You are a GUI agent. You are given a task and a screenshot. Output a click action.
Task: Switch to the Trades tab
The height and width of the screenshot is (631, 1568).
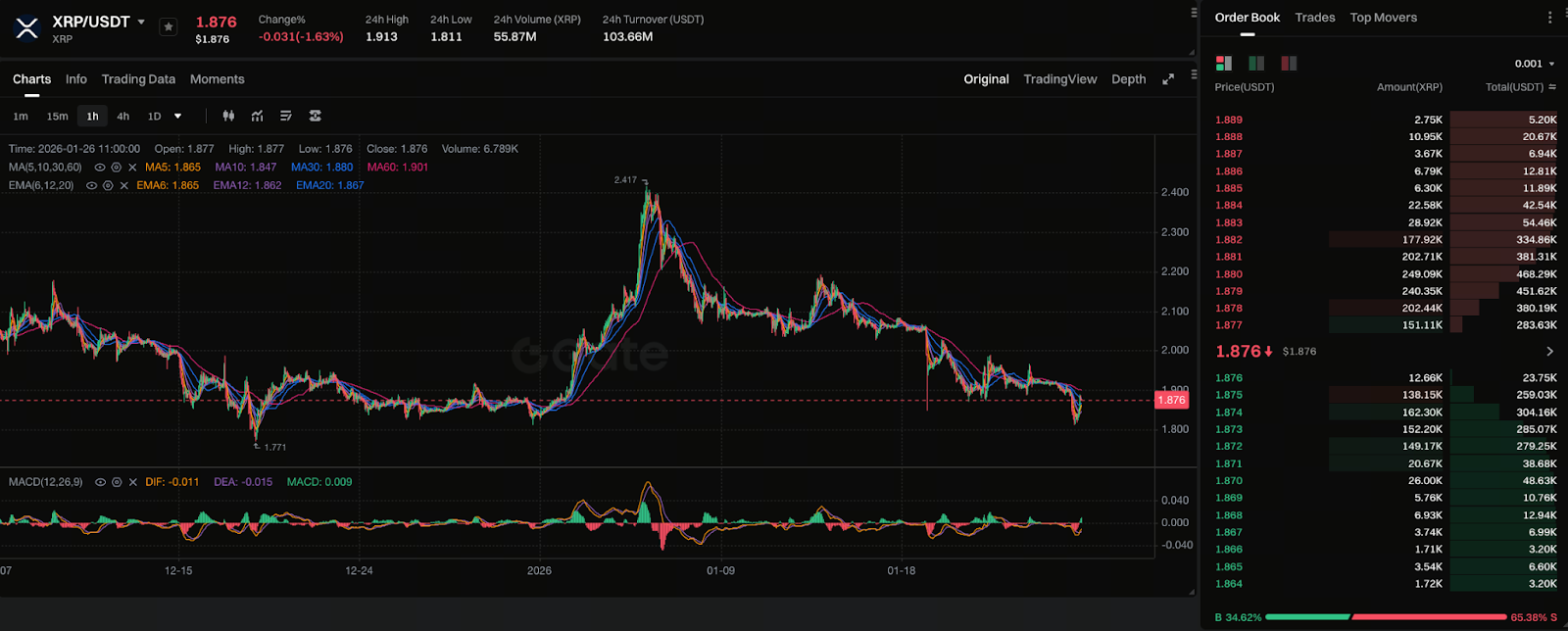point(1315,18)
